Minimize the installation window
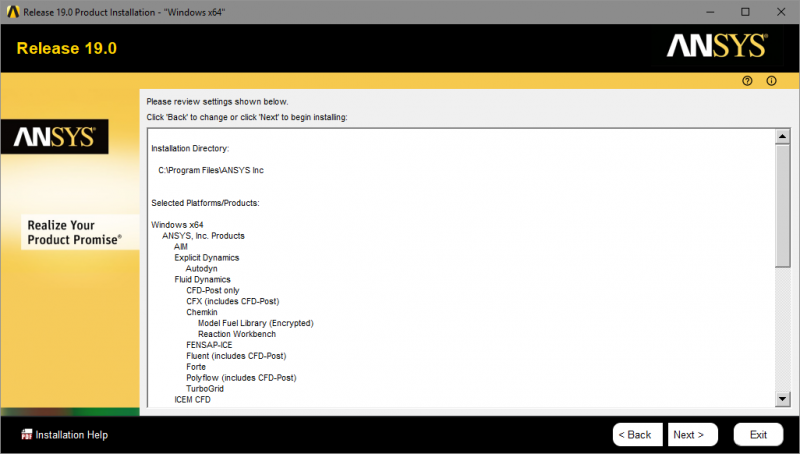Image resolution: width=800 pixels, height=454 pixels. pyautogui.click(x=699, y=11)
